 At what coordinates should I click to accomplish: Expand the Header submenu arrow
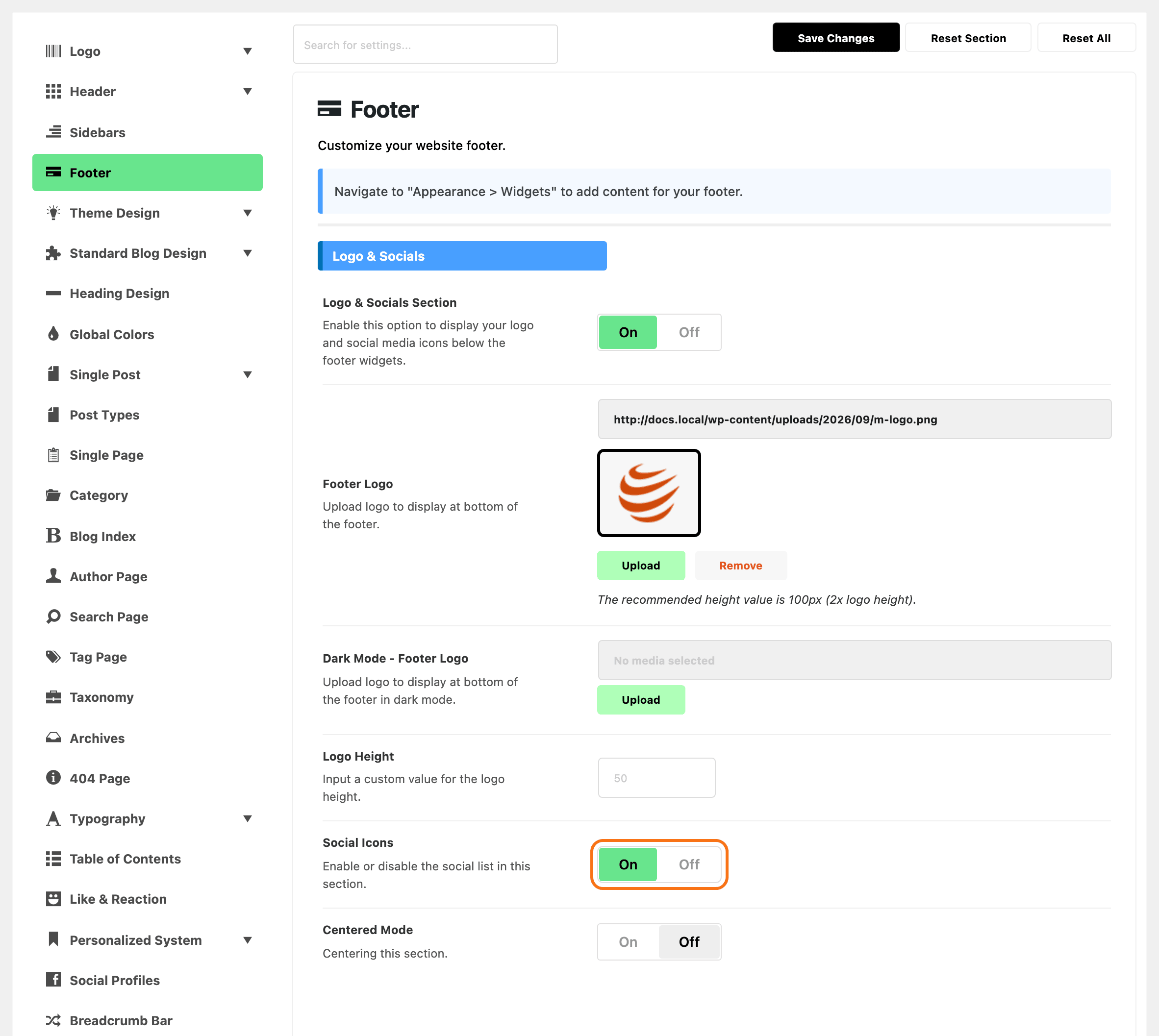247,92
